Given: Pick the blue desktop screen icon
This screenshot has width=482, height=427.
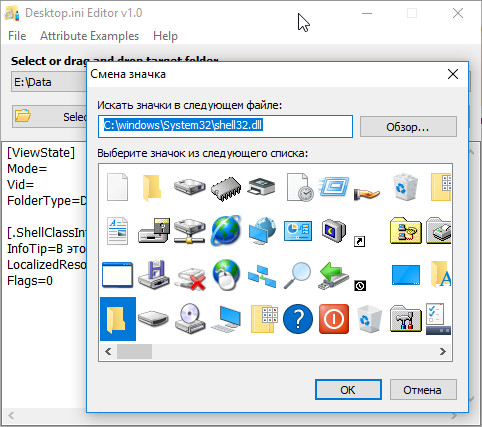Looking at the screenshot, I should click(406, 275).
